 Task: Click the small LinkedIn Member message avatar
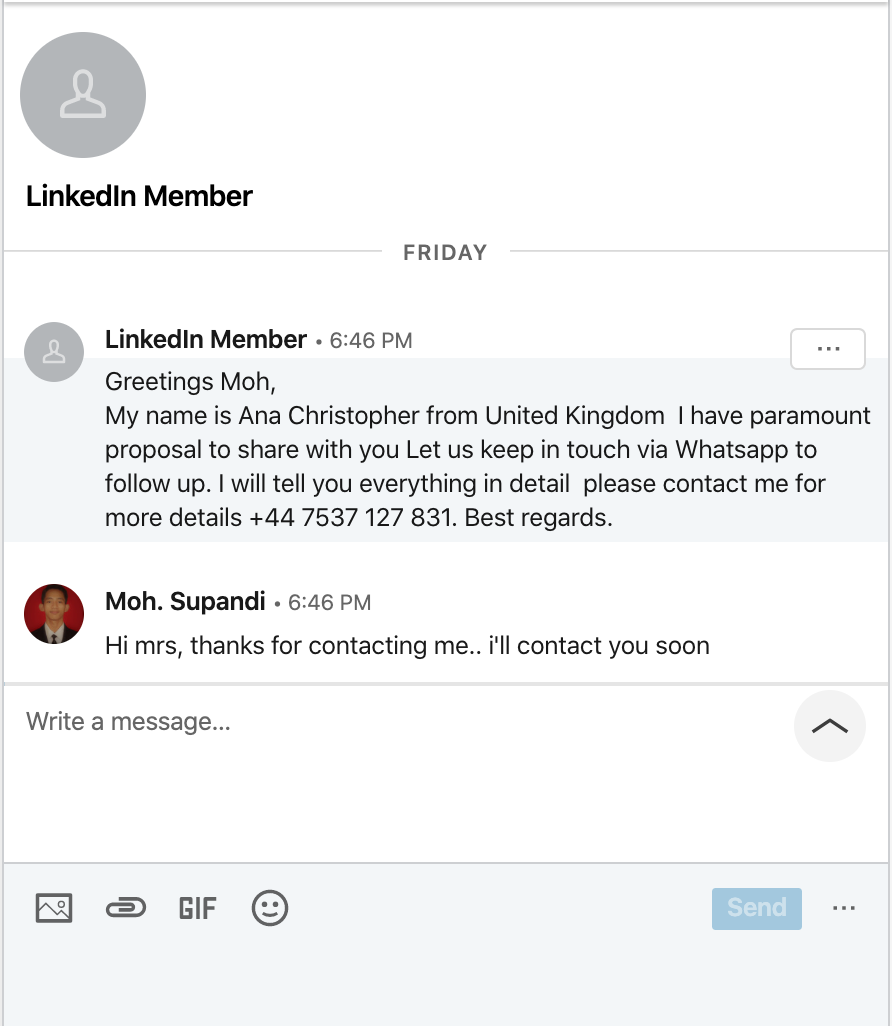click(54, 352)
